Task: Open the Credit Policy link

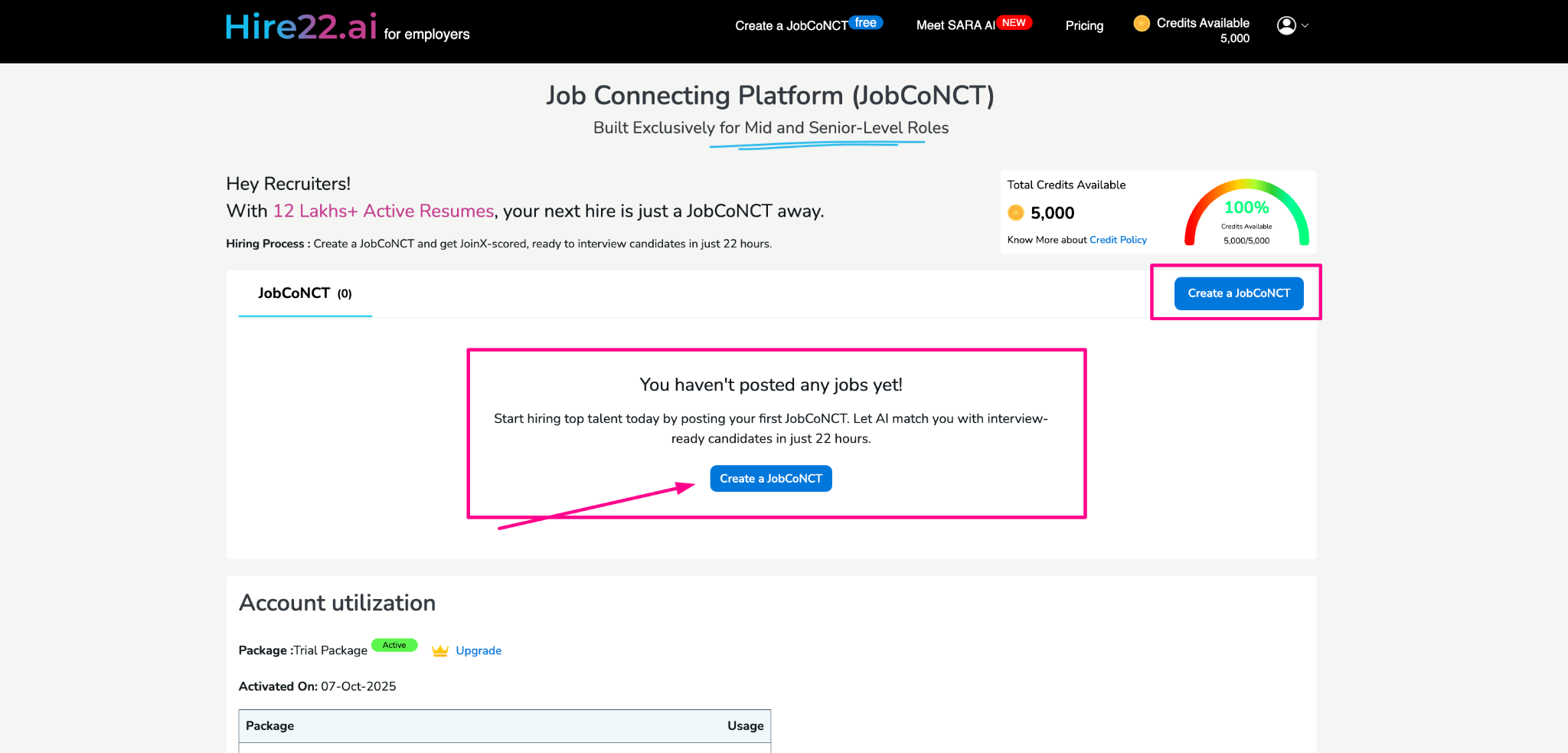Action: point(1118,240)
